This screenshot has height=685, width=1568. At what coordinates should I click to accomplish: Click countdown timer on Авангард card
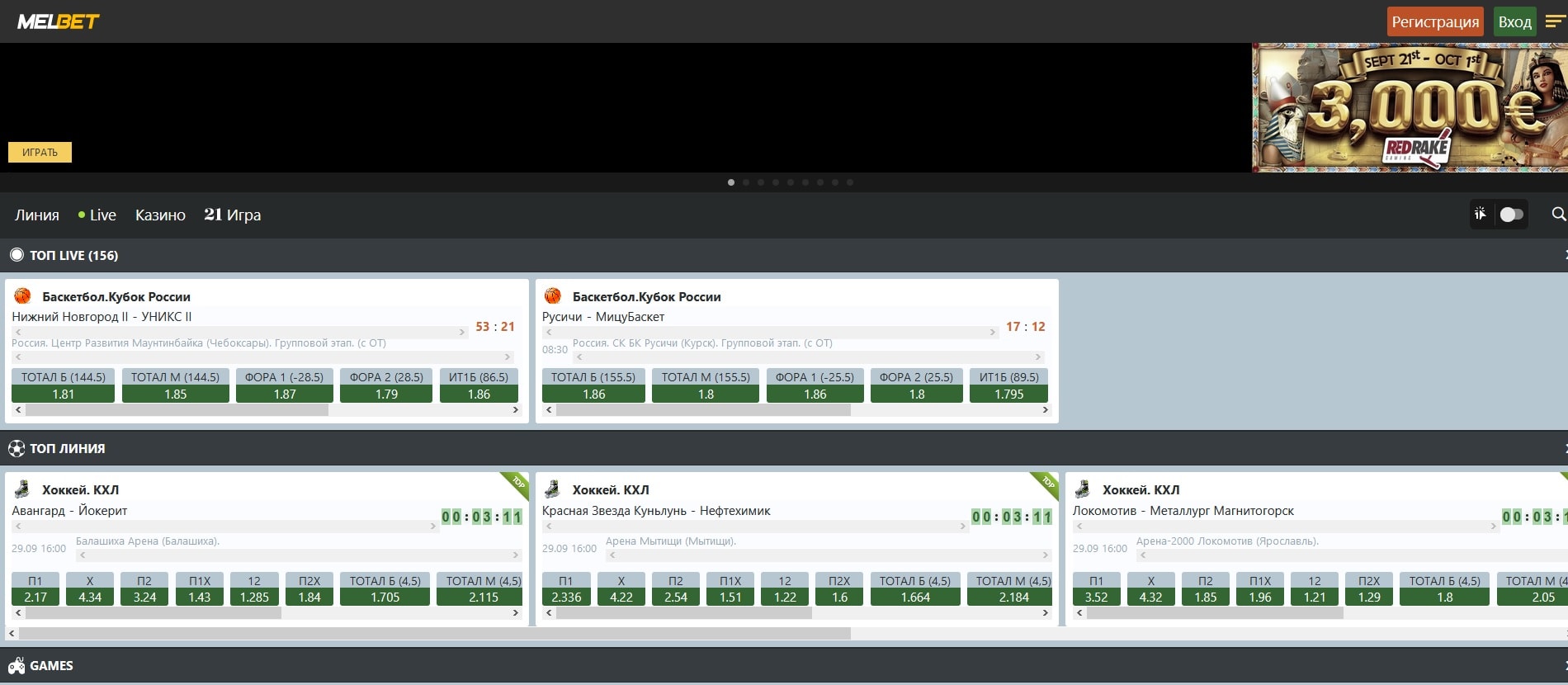click(482, 517)
